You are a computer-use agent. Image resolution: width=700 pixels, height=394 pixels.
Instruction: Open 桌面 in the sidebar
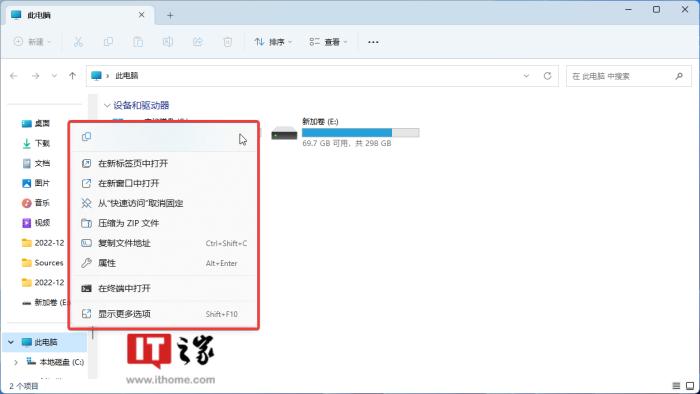coord(36,124)
